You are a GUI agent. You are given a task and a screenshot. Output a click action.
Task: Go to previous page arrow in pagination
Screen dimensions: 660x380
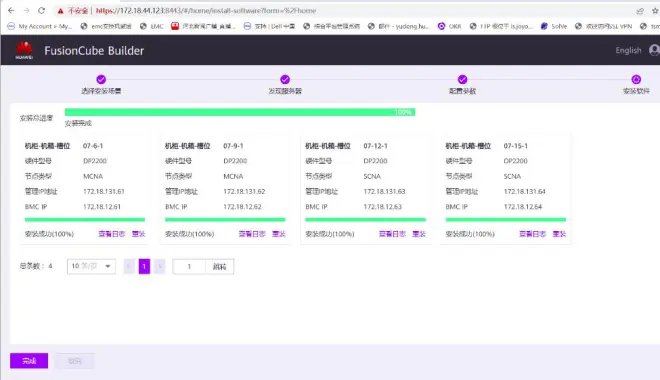tap(129, 266)
